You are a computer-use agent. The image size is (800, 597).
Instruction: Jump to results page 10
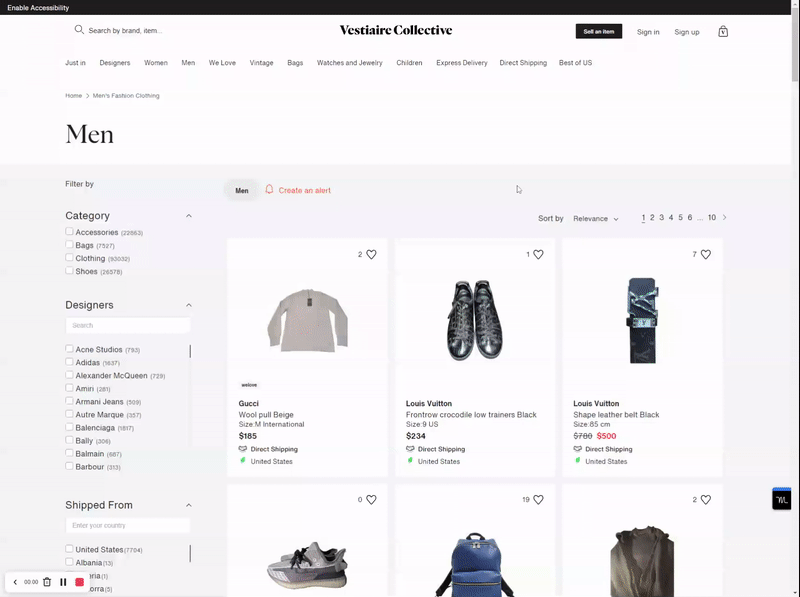712,217
